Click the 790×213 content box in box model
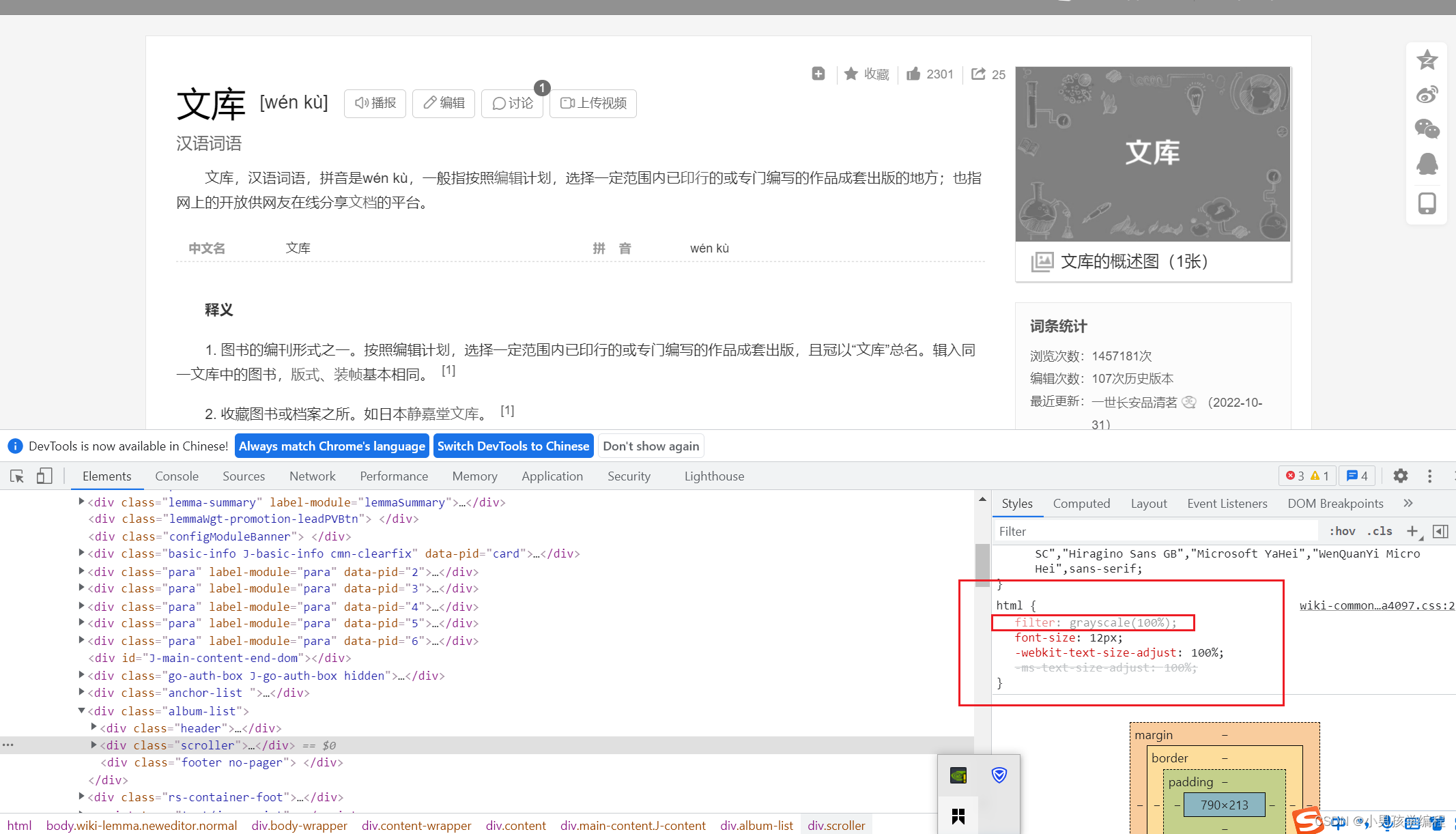Image resolution: width=1456 pixels, height=834 pixels. coord(1224,805)
